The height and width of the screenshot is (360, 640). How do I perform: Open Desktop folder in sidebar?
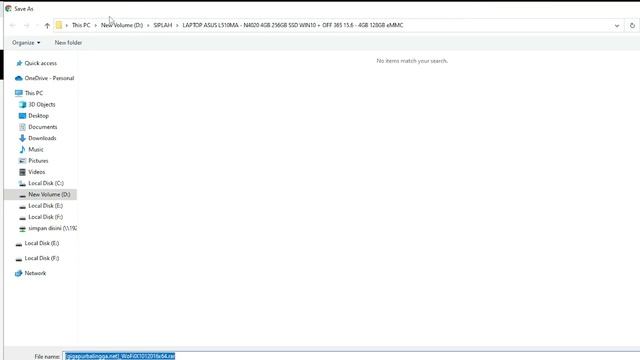[38, 116]
